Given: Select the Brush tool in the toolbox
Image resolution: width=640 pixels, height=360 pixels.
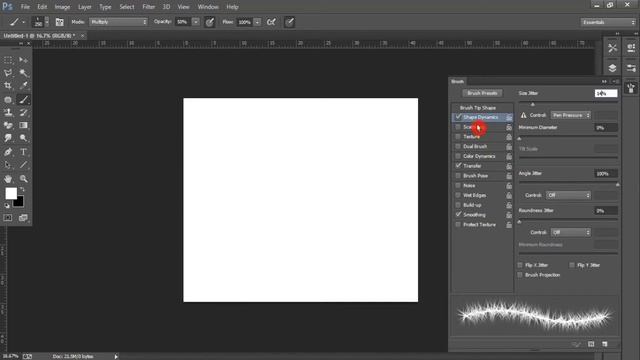Looking at the screenshot, I should point(23,99).
